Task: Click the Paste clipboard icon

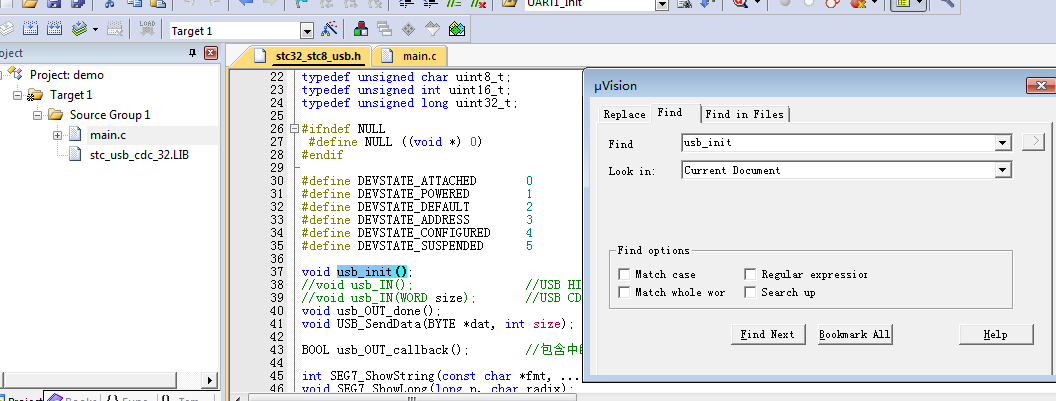Action: [158, 3]
